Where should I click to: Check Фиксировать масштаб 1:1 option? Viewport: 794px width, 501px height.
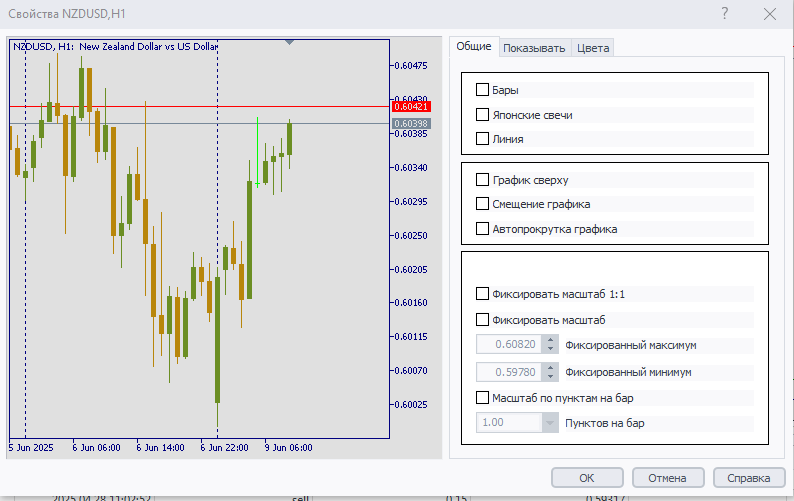click(x=482, y=294)
